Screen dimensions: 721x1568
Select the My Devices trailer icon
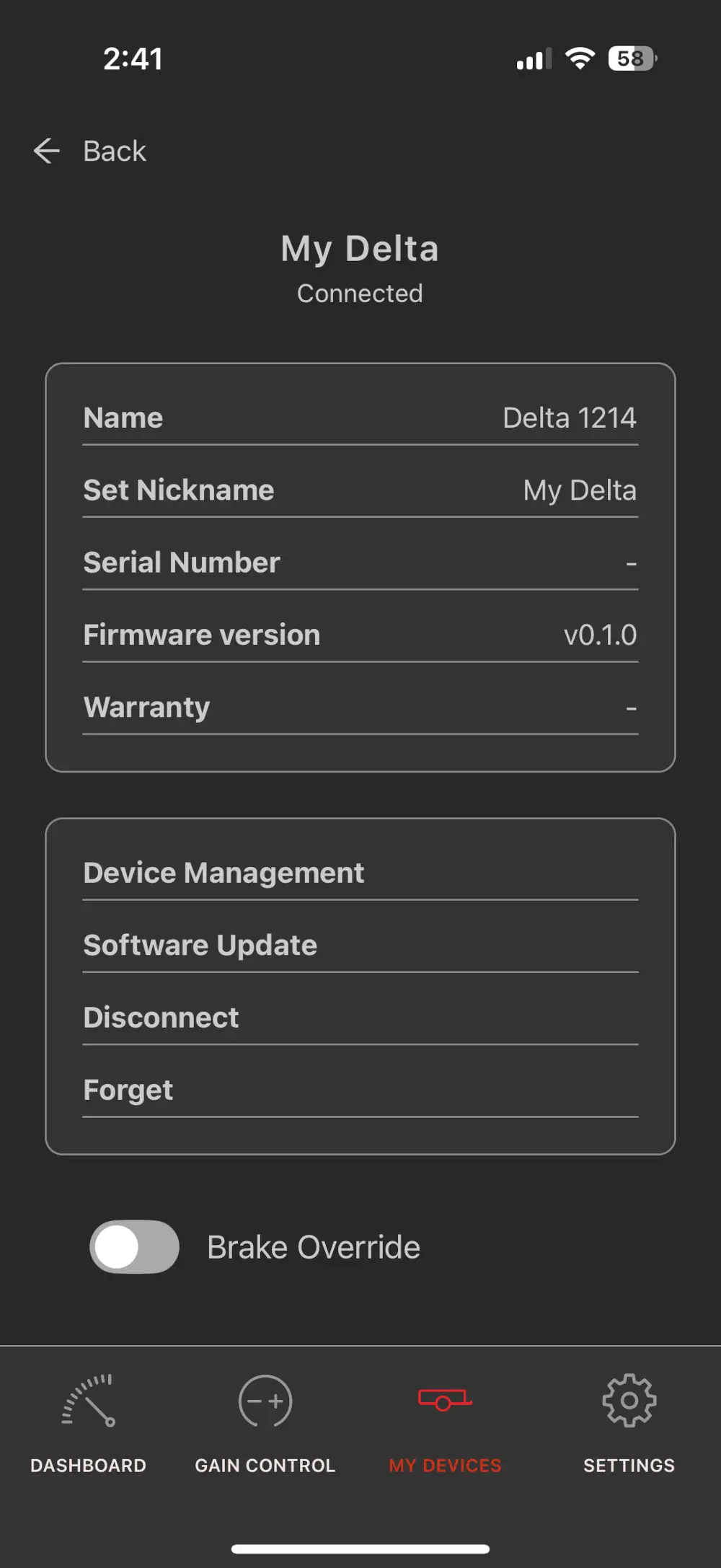coord(445,1400)
